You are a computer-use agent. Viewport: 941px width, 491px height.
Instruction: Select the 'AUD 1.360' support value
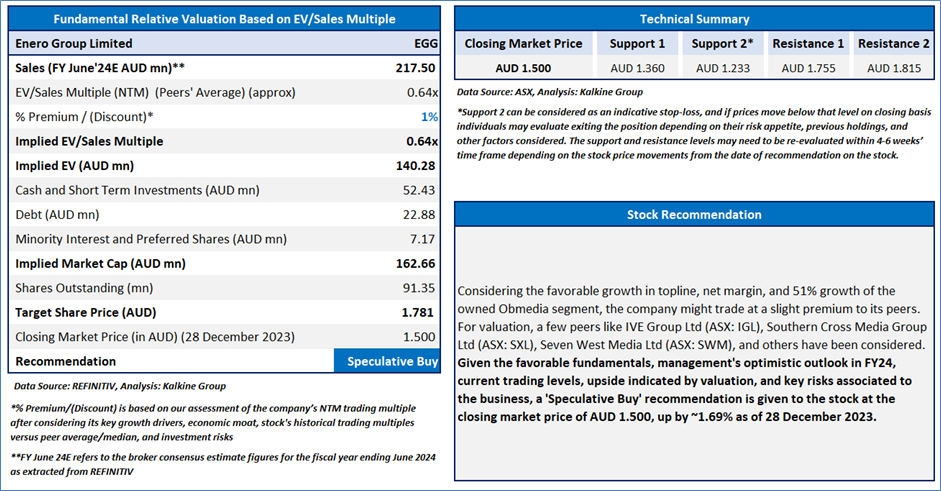[637, 68]
